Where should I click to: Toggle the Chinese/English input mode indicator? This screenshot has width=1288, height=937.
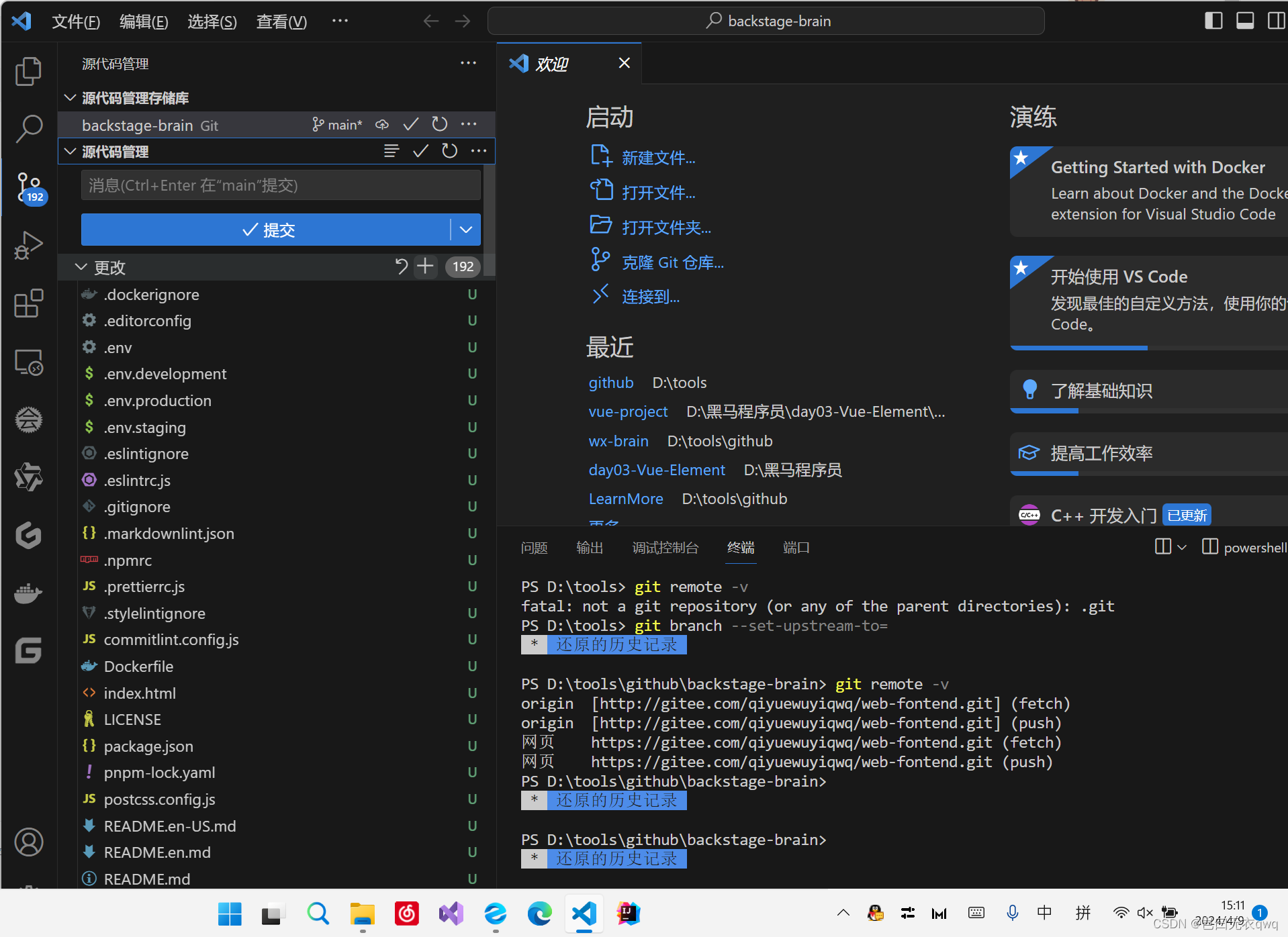(x=1044, y=912)
